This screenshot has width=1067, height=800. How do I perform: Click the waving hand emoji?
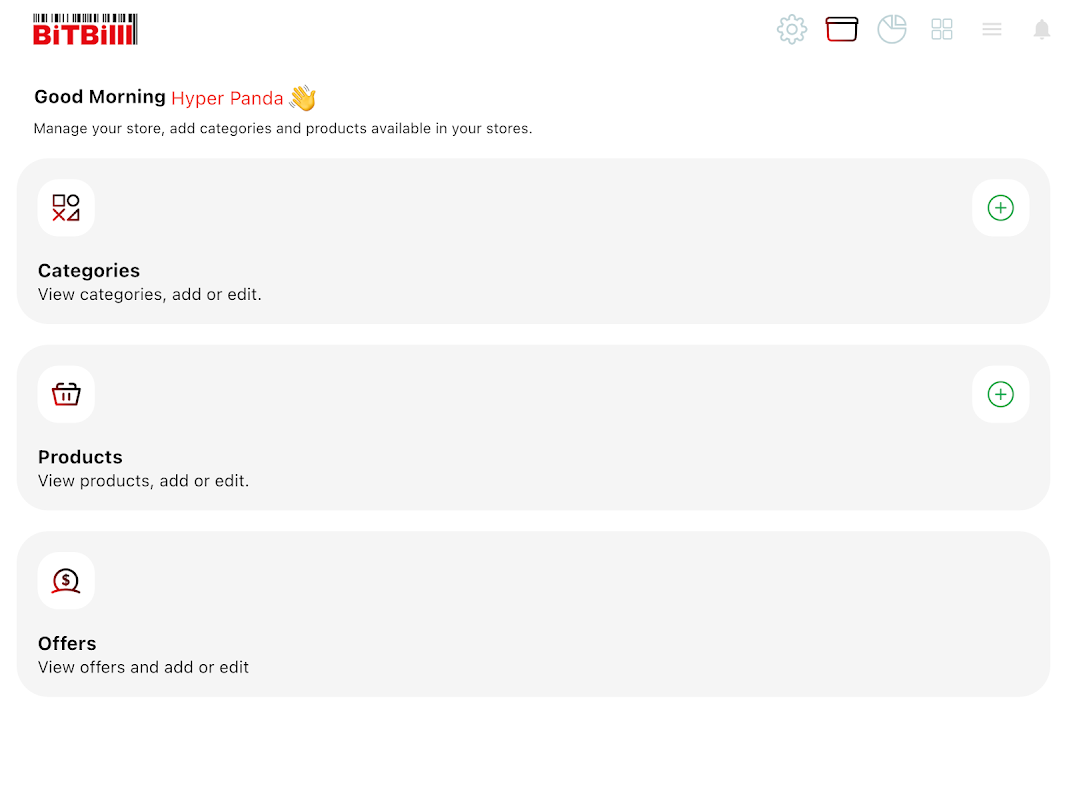303,97
